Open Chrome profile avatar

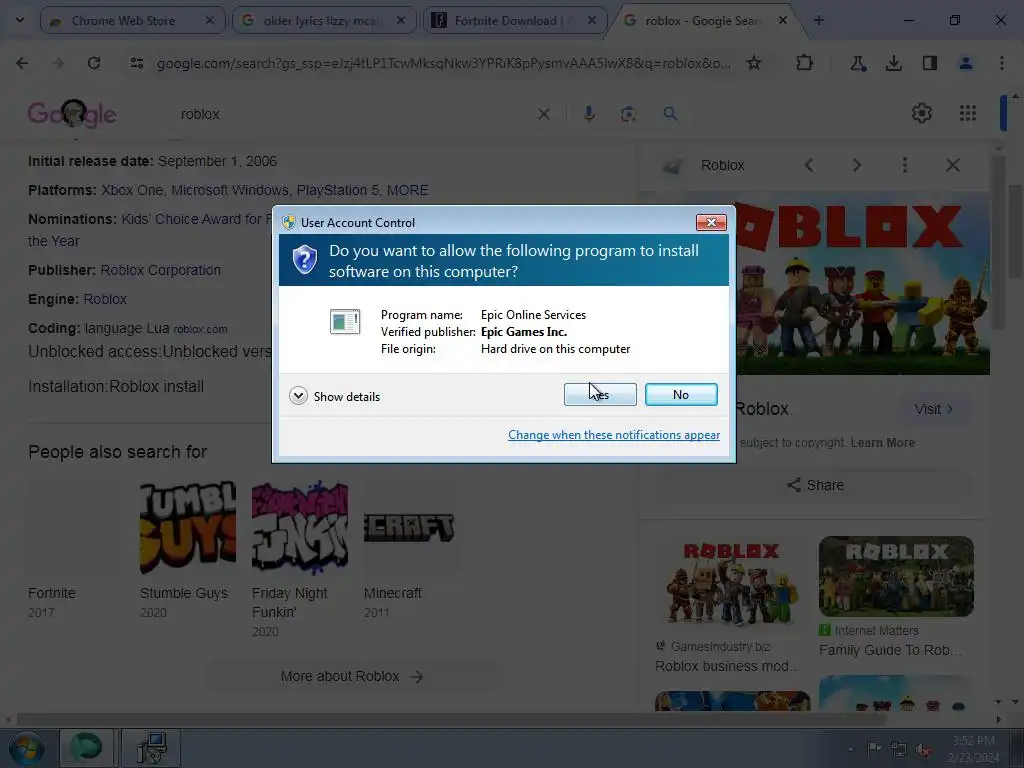coord(965,63)
